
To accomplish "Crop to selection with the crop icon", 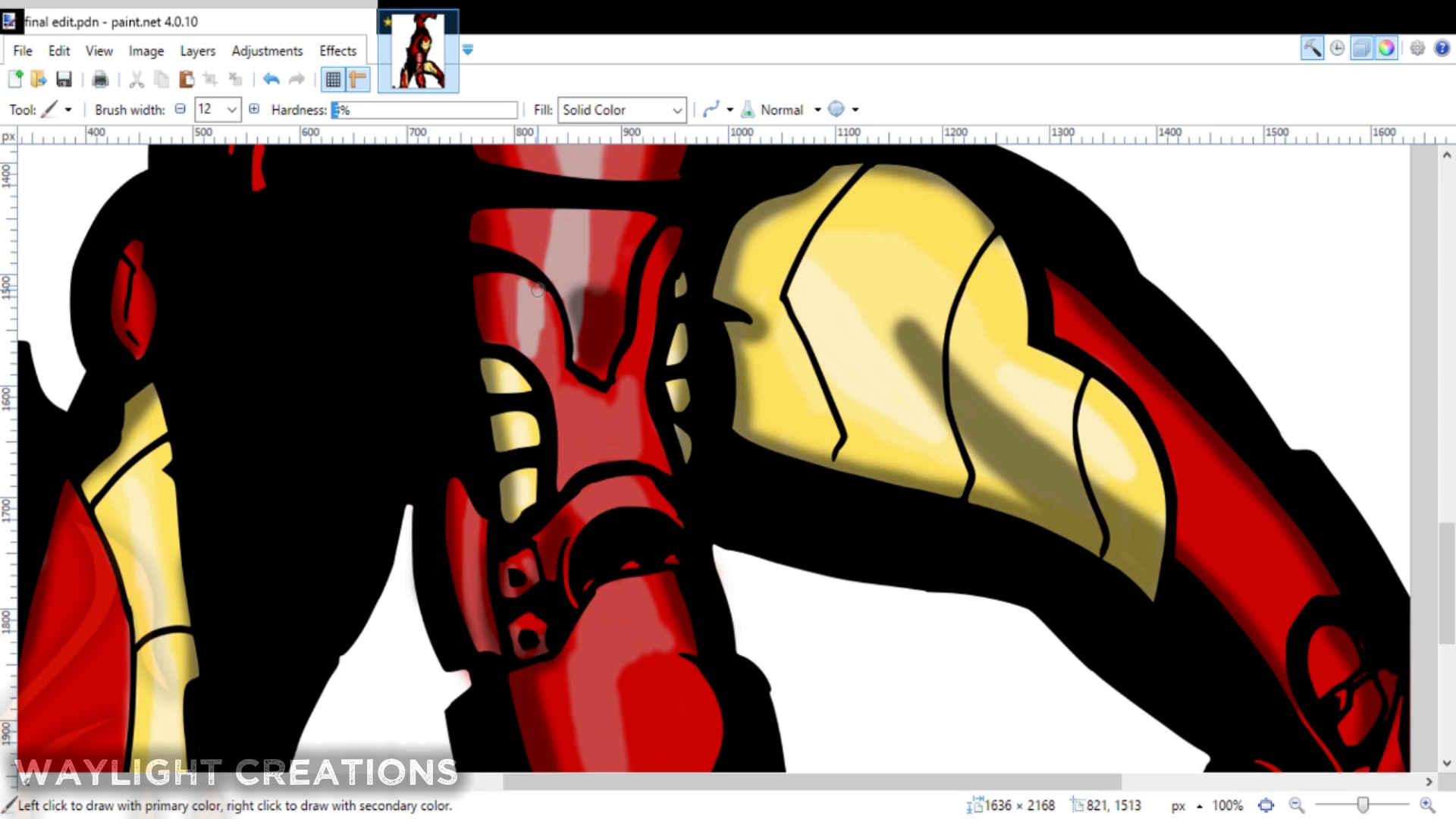I will [211, 79].
